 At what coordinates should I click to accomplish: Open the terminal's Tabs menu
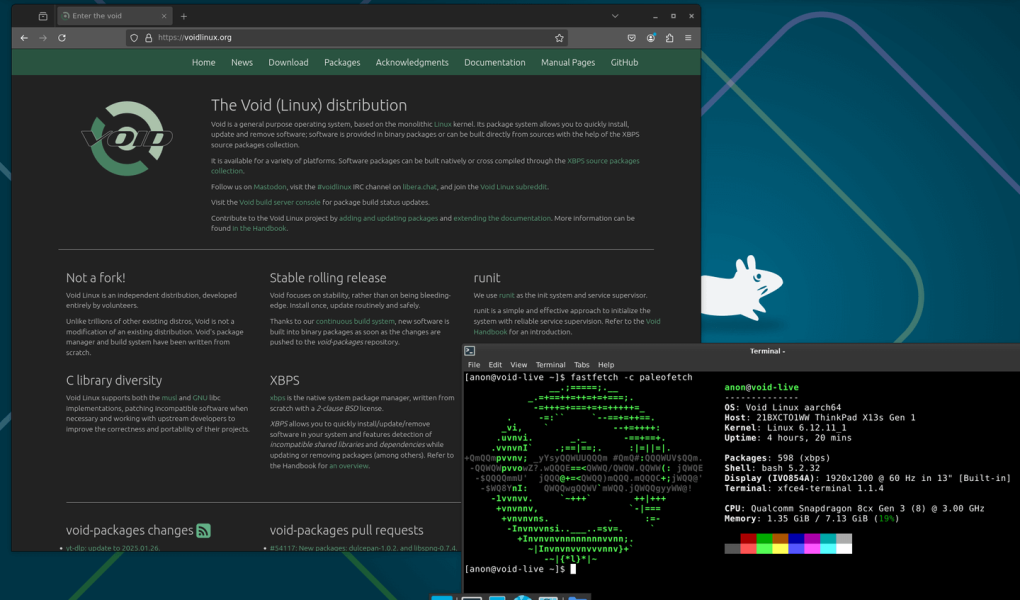point(582,365)
